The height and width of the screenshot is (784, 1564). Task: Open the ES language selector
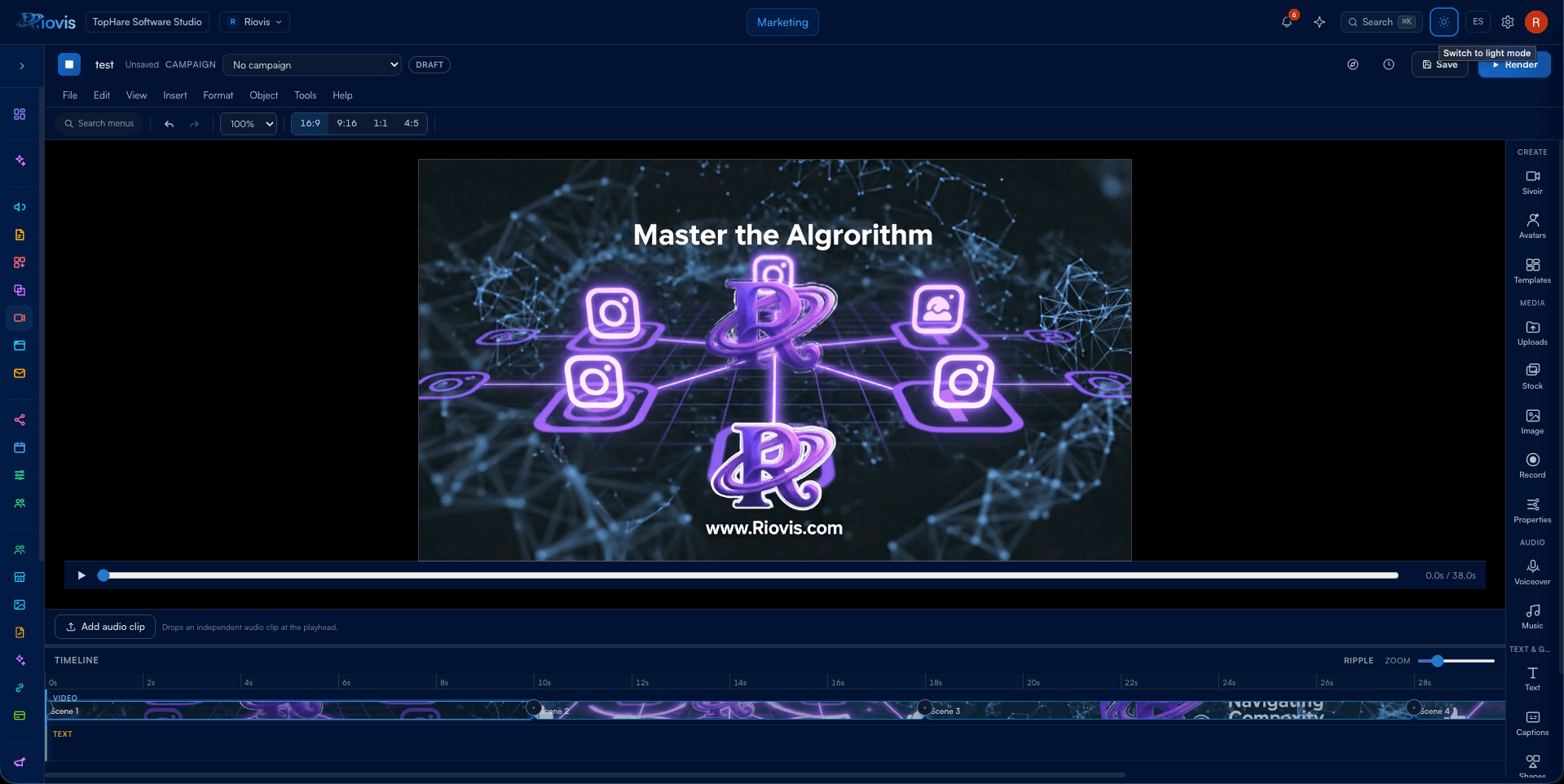click(1478, 22)
